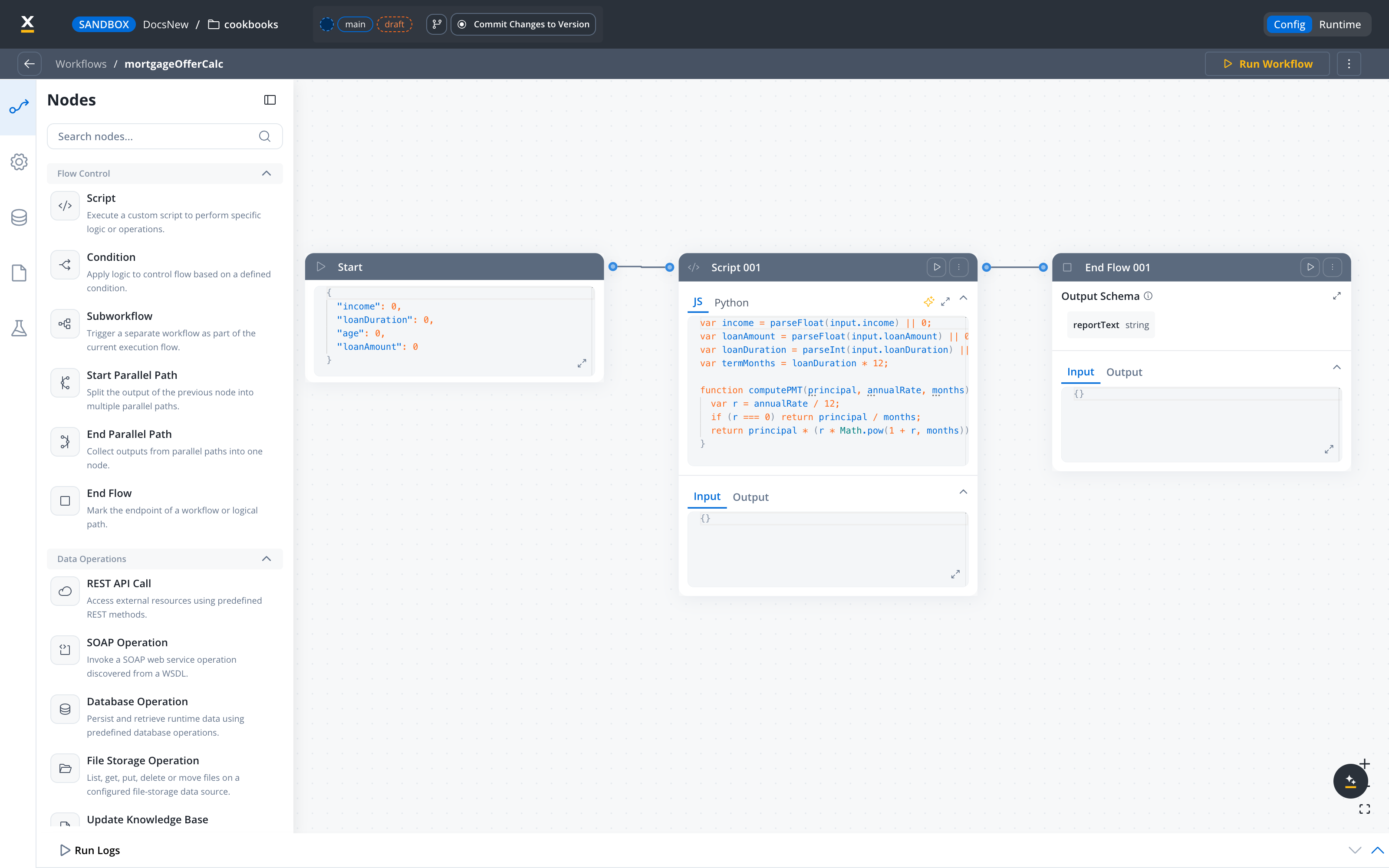Image resolution: width=1389 pixels, height=868 pixels.
Task: Click the Run Workflow button
Action: 1267,64
